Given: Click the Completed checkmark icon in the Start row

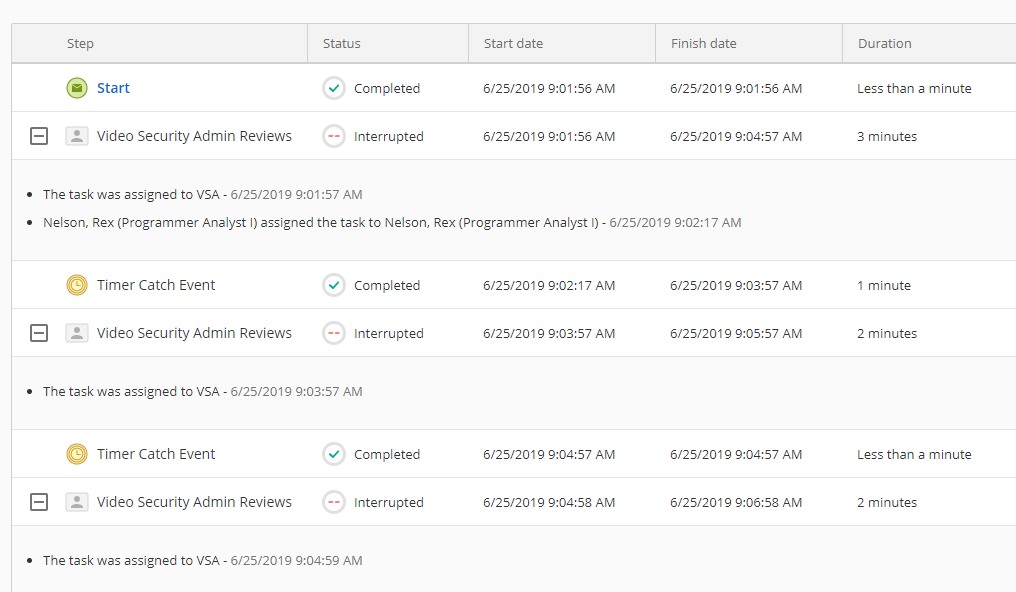Looking at the screenshot, I should point(334,88).
